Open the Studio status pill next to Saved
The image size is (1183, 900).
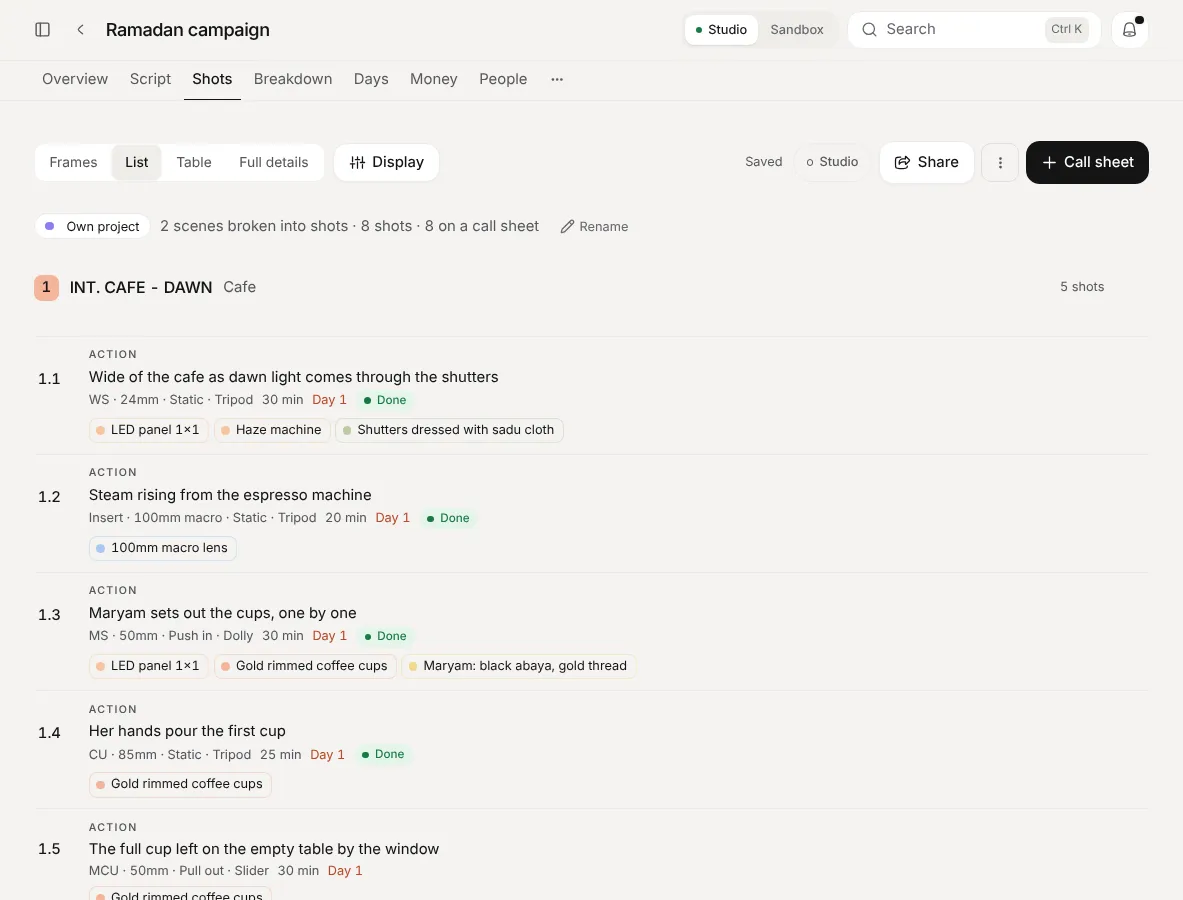[831, 162]
